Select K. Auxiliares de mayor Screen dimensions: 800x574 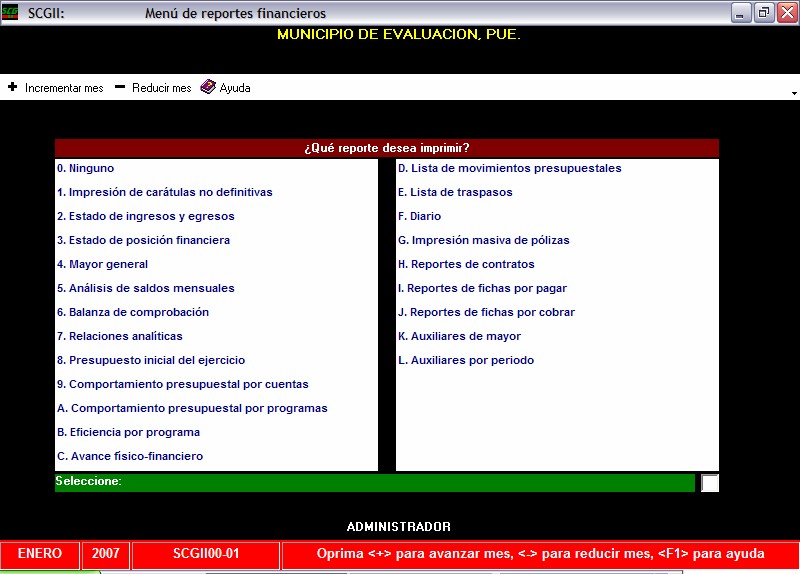pos(459,336)
